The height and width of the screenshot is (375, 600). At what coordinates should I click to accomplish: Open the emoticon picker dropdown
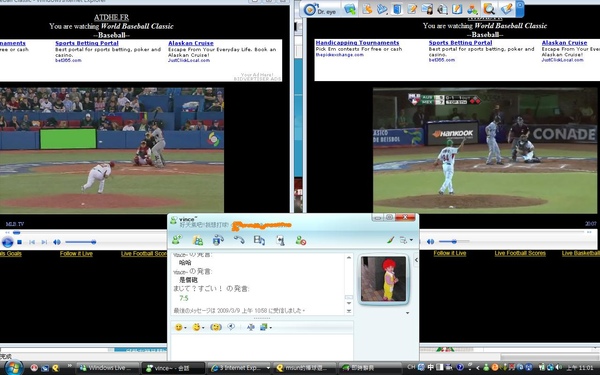(x=181, y=328)
